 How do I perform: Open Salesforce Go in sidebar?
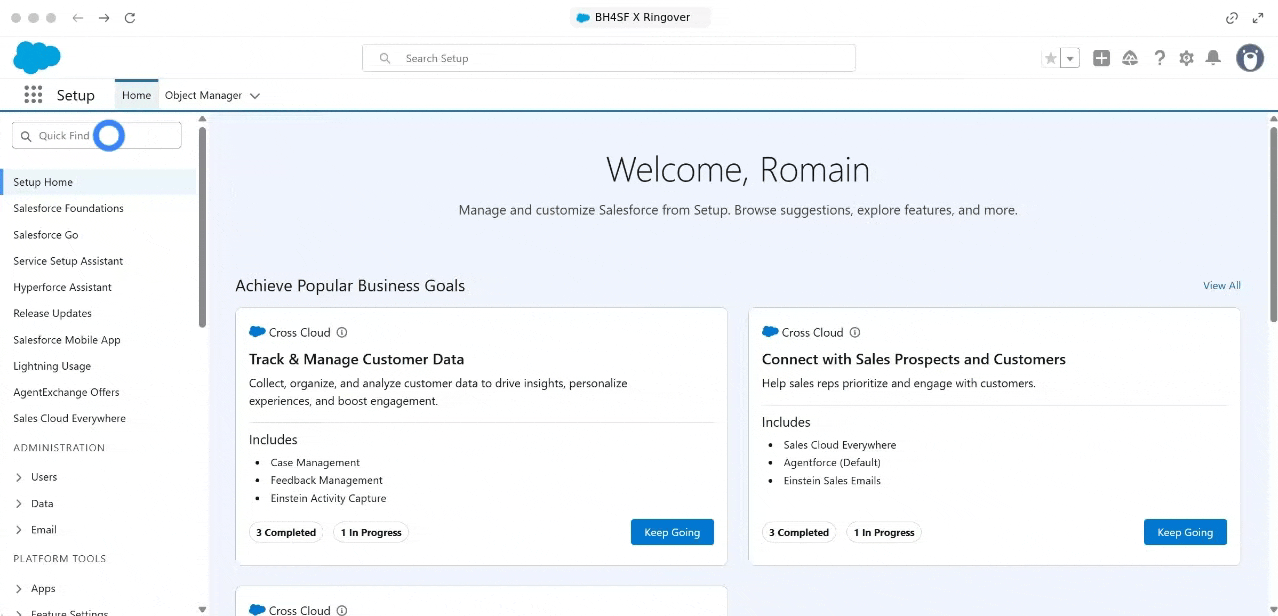coord(45,234)
